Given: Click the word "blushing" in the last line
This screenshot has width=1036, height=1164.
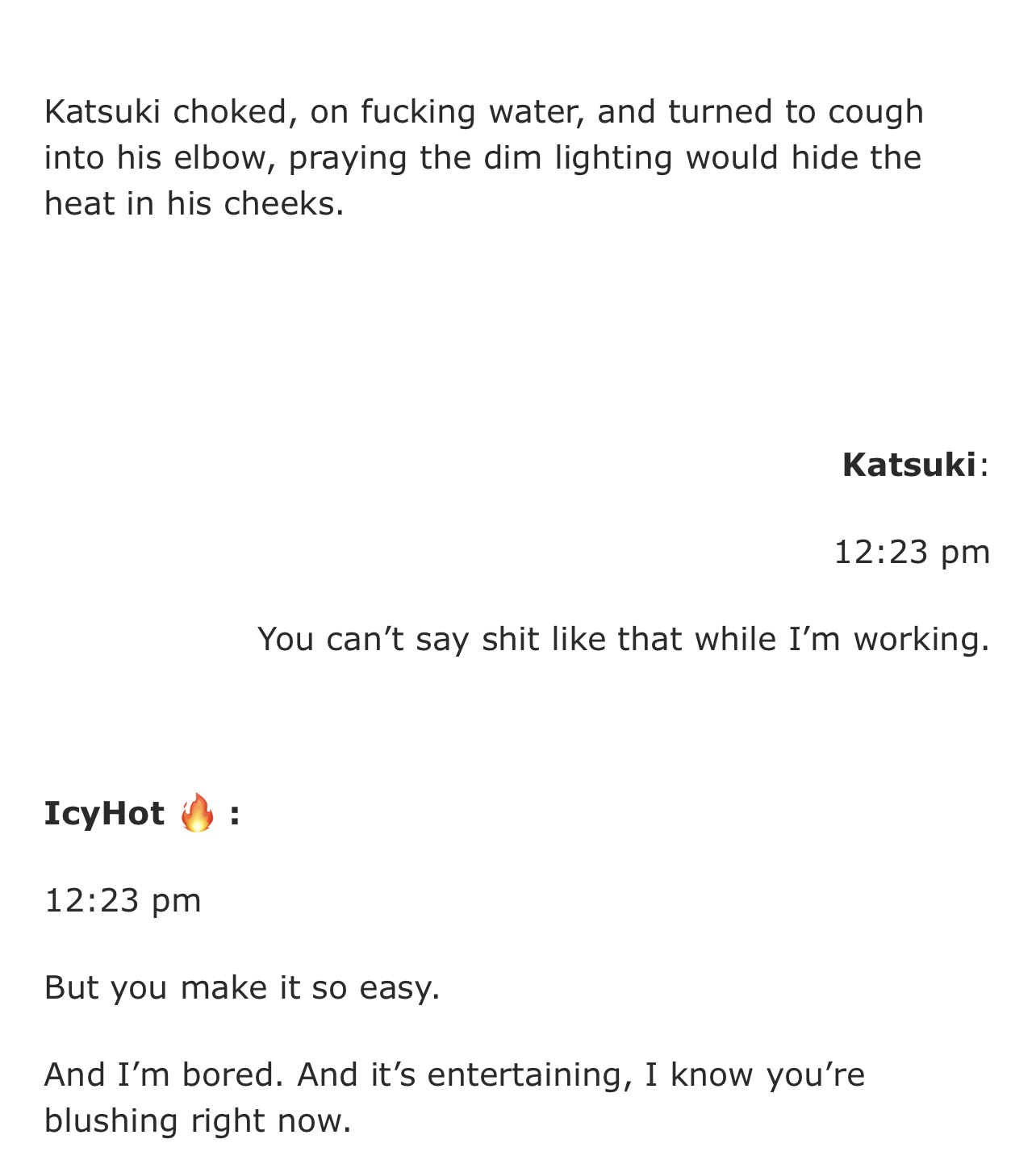Looking at the screenshot, I should coord(112,1120).
